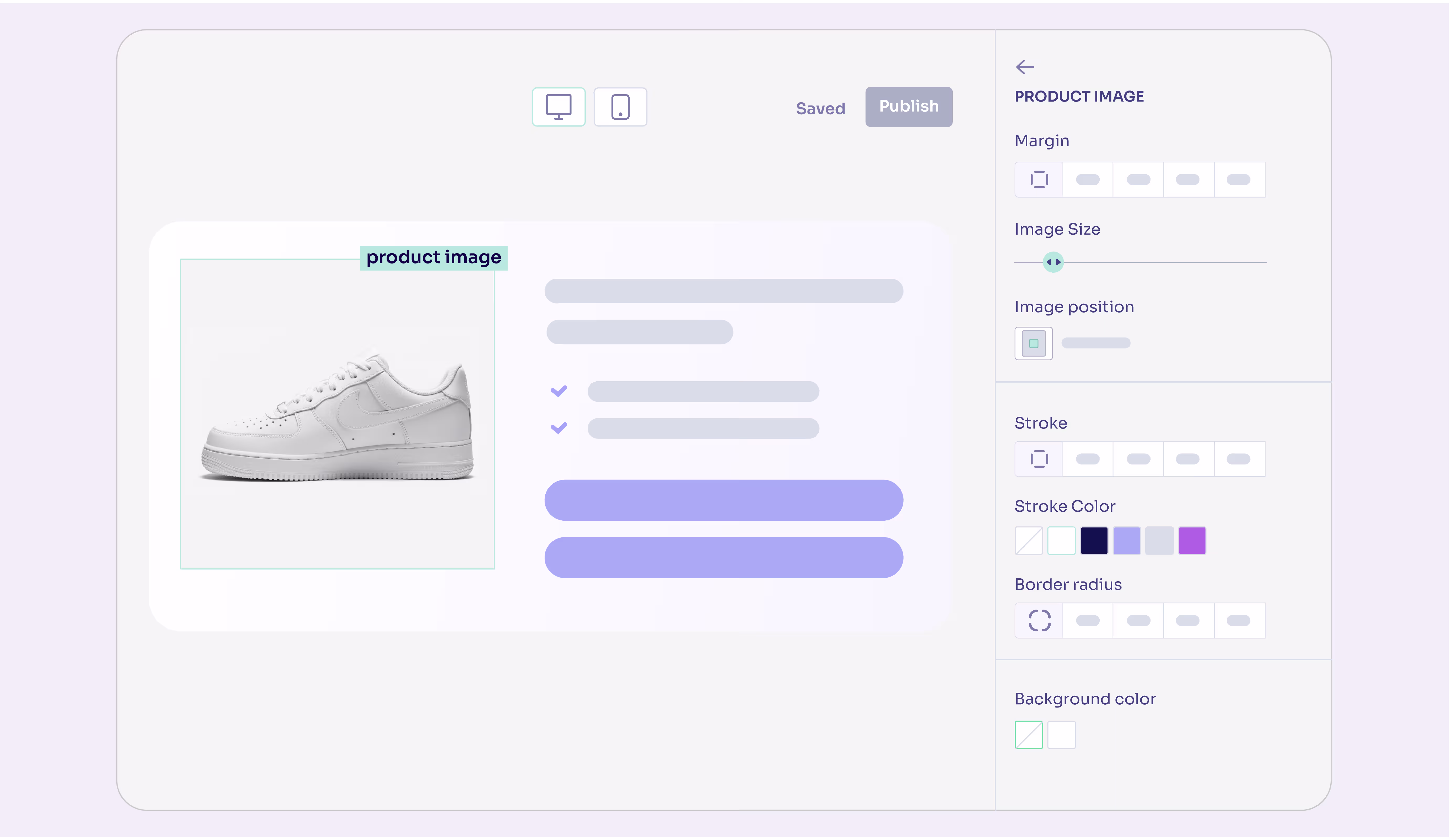Viewport: 1449px width, 840px height.
Task: Click the Border radius corners icon
Action: point(1039,620)
